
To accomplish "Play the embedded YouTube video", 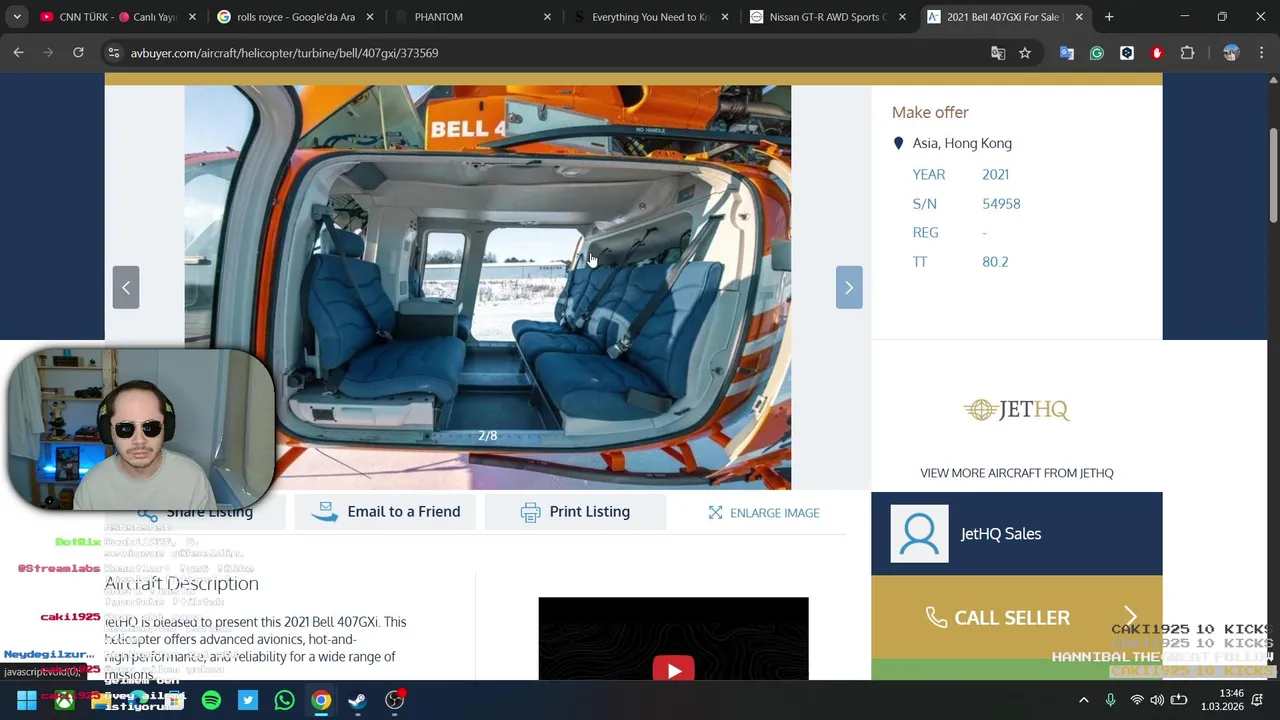I will point(674,669).
